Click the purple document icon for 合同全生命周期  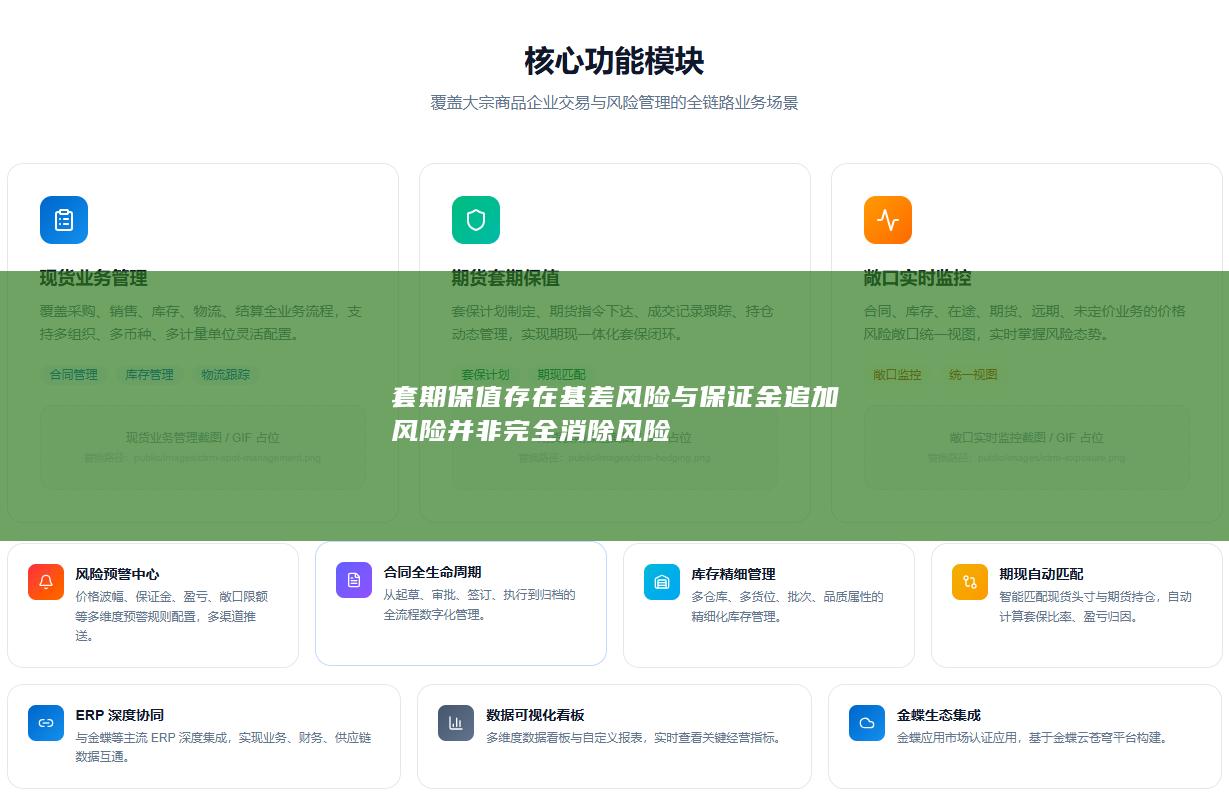pyautogui.click(x=354, y=580)
